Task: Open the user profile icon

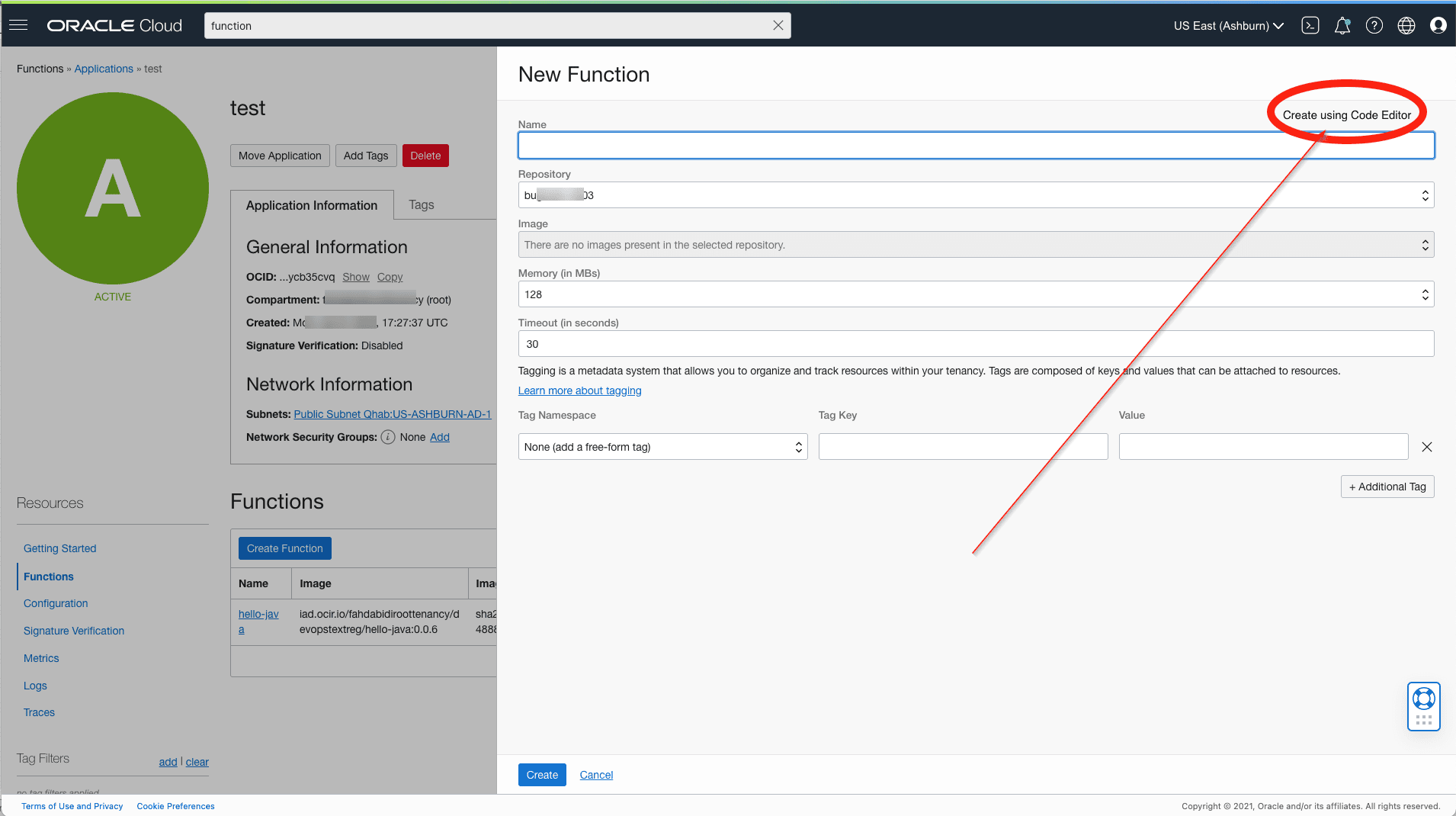Action: (1438, 25)
